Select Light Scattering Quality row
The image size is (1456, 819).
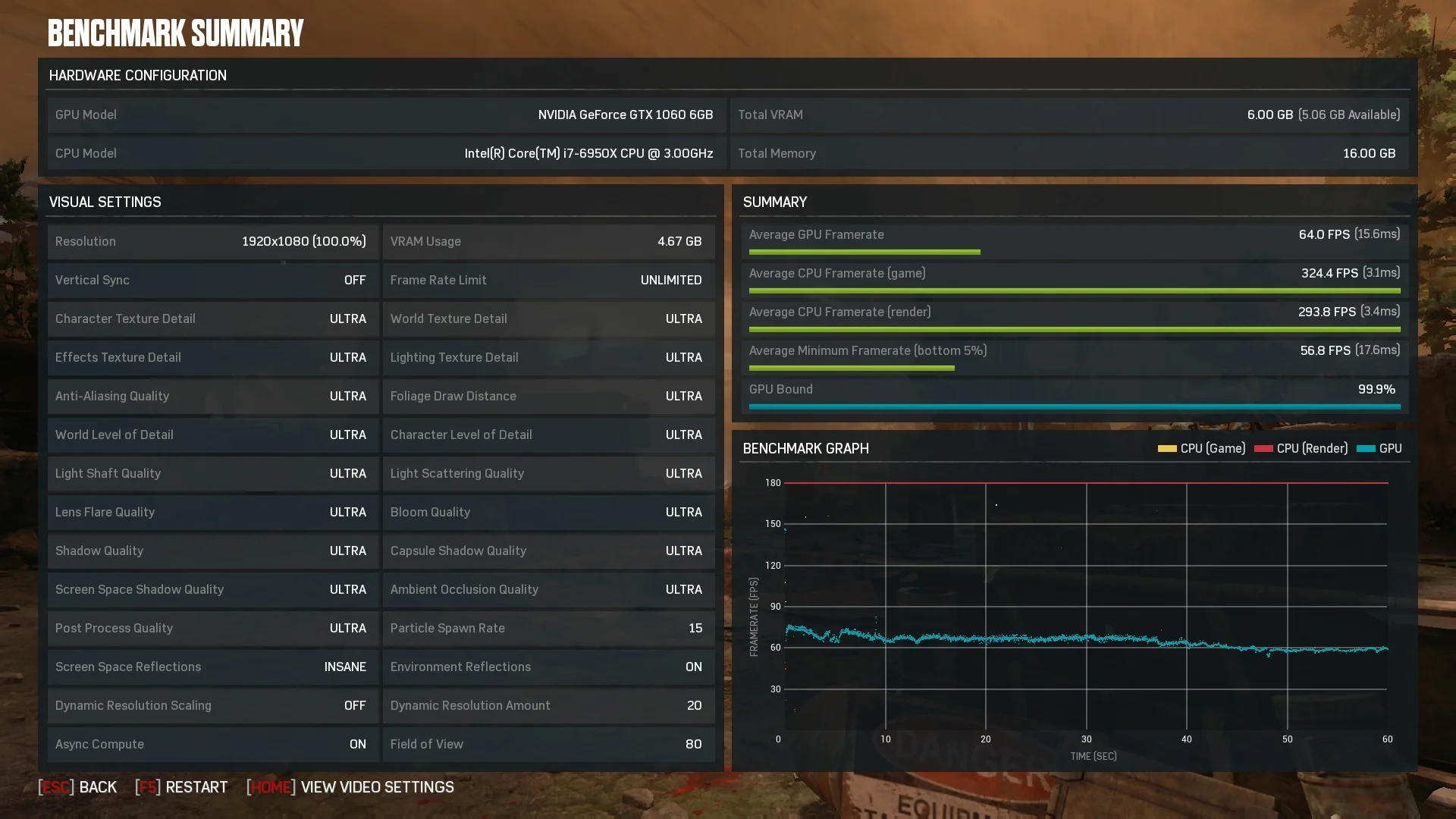(549, 473)
